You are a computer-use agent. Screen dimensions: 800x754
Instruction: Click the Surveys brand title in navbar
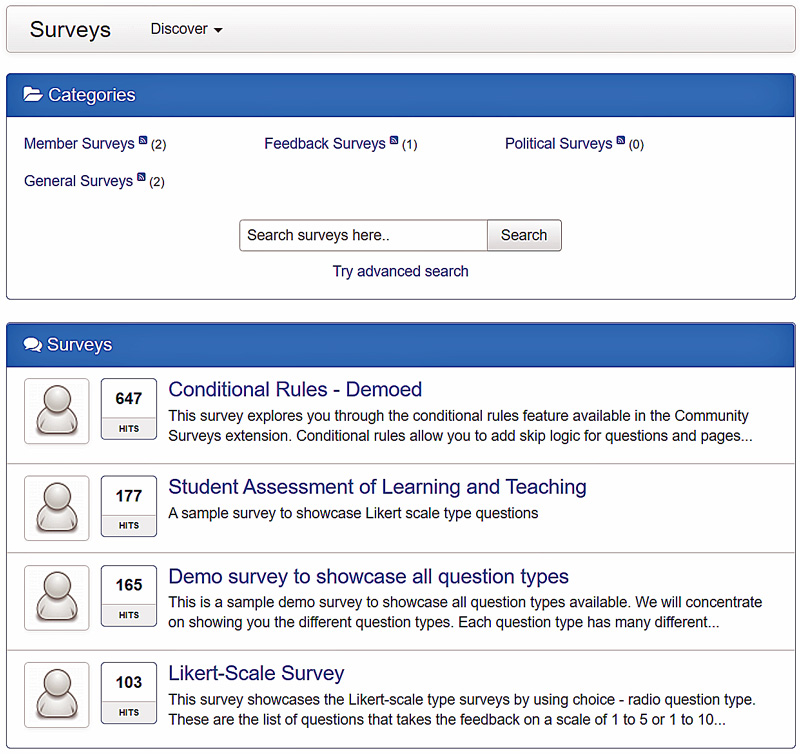click(x=70, y=29)
